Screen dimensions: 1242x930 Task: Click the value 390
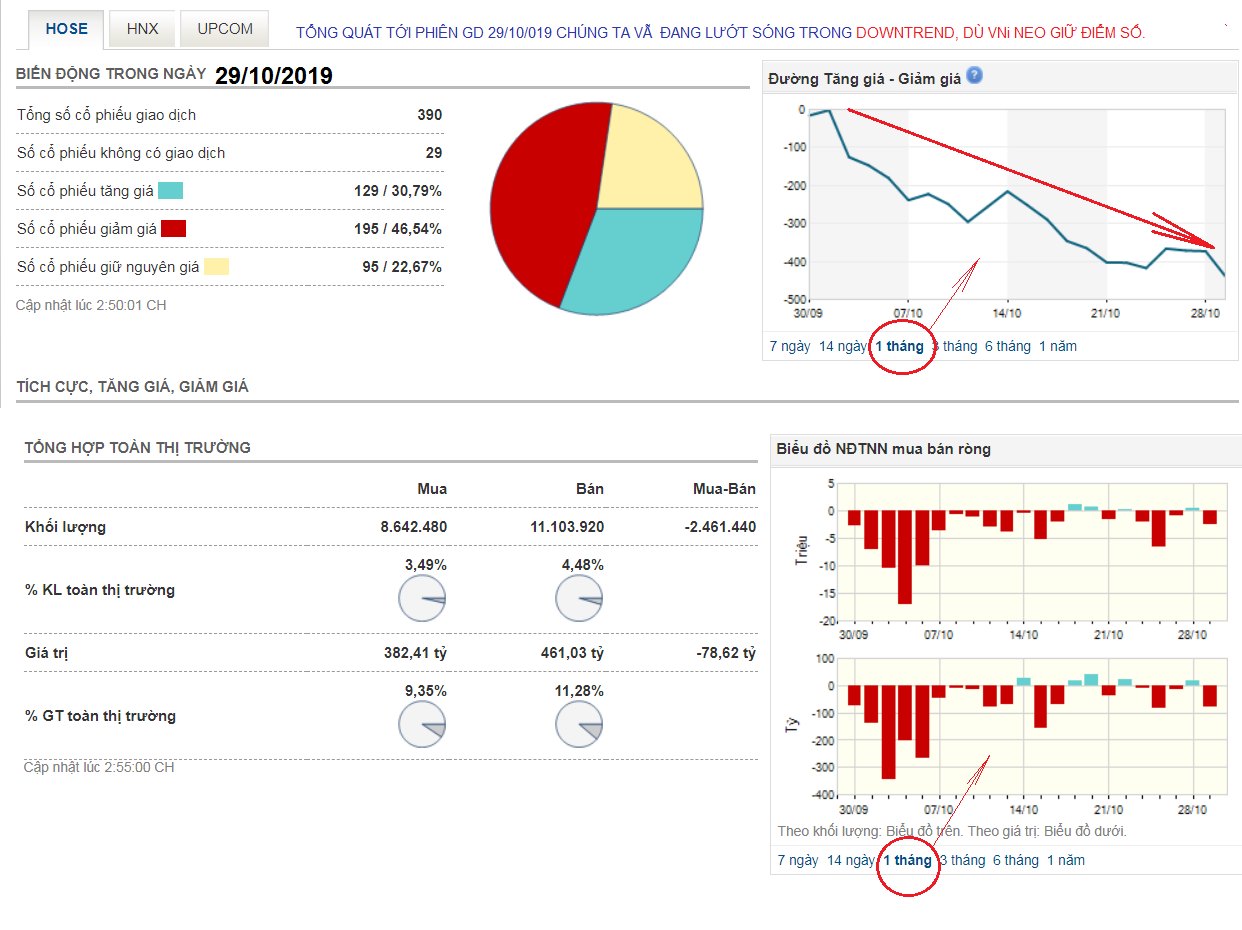[x=430, y=115]
